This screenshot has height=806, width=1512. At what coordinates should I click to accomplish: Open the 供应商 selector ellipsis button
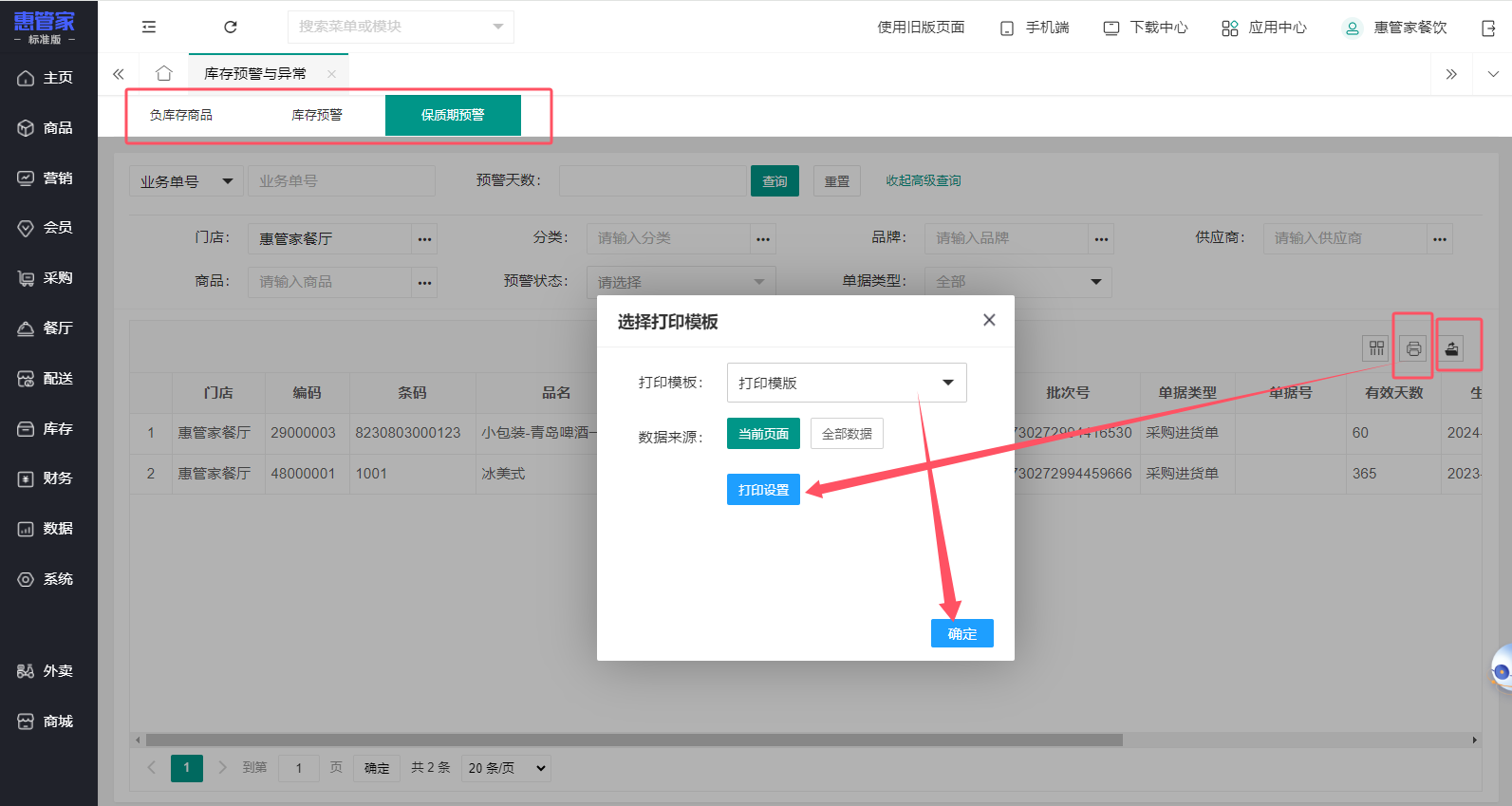1440,238
